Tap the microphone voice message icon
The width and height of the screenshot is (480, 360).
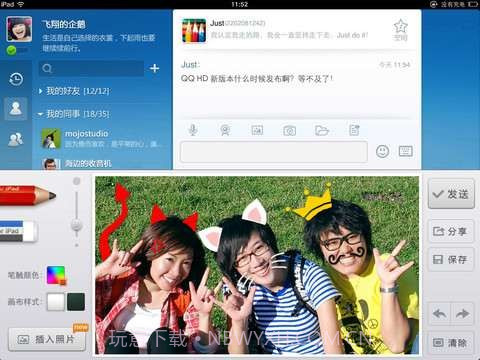193,130
